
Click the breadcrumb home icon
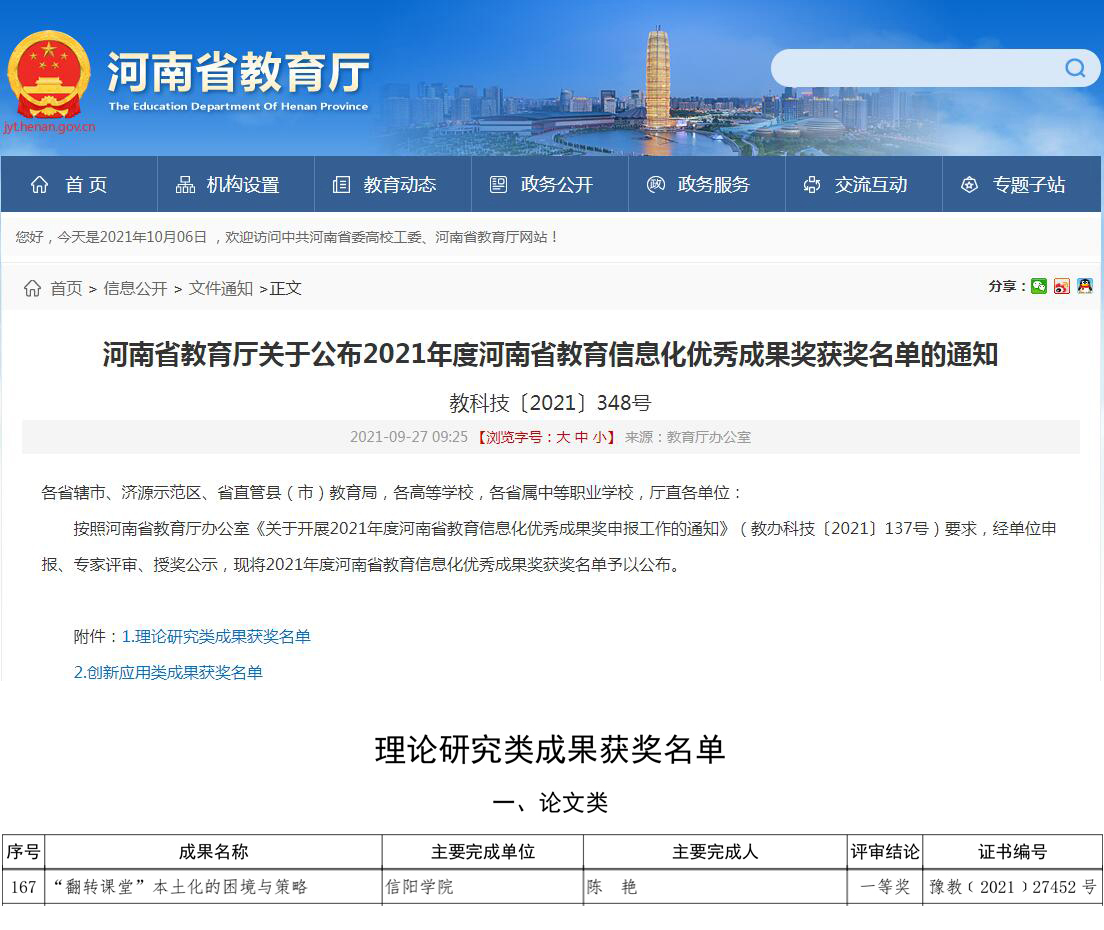click(33, 288)
